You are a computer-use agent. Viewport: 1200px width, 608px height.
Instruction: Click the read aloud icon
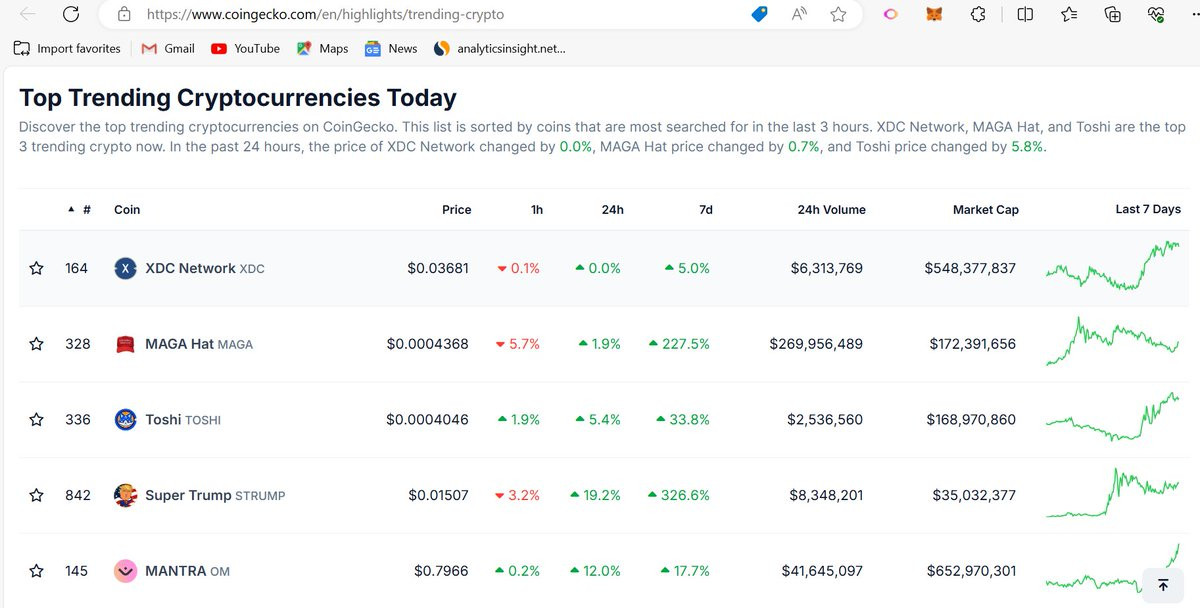pos(799,14)
